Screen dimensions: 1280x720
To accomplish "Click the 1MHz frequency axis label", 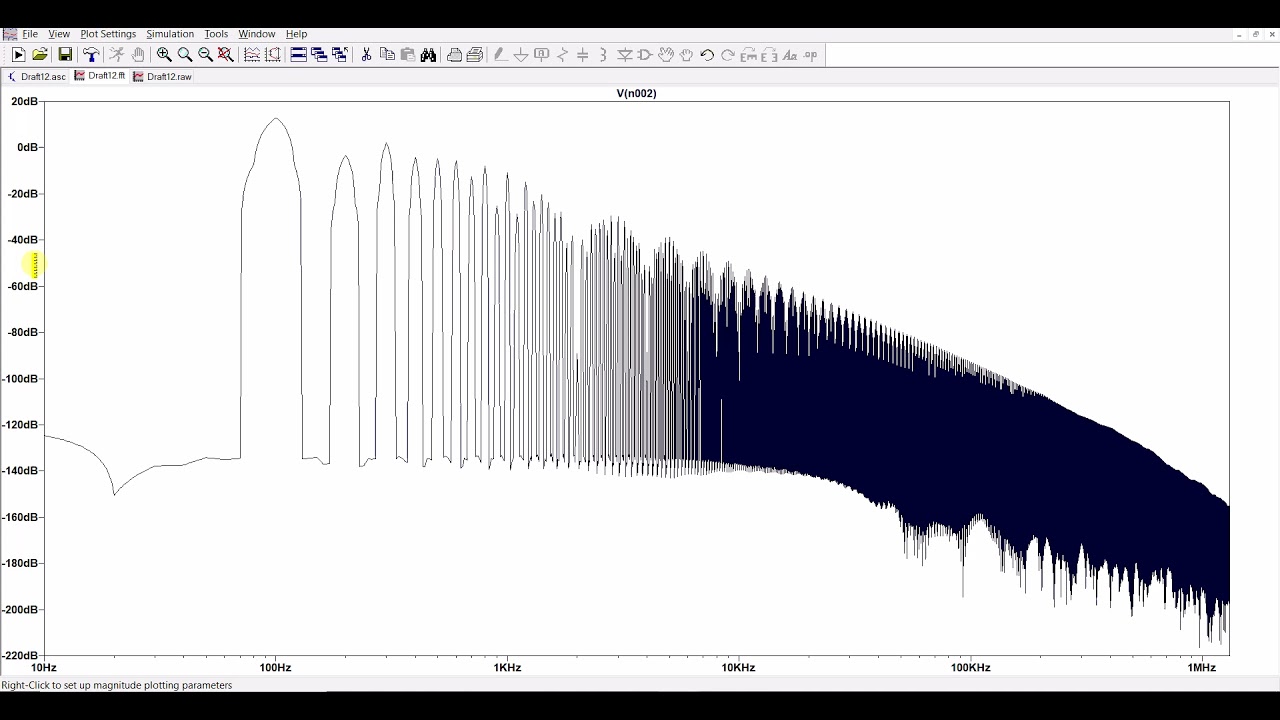I will tap(1202, 667).
